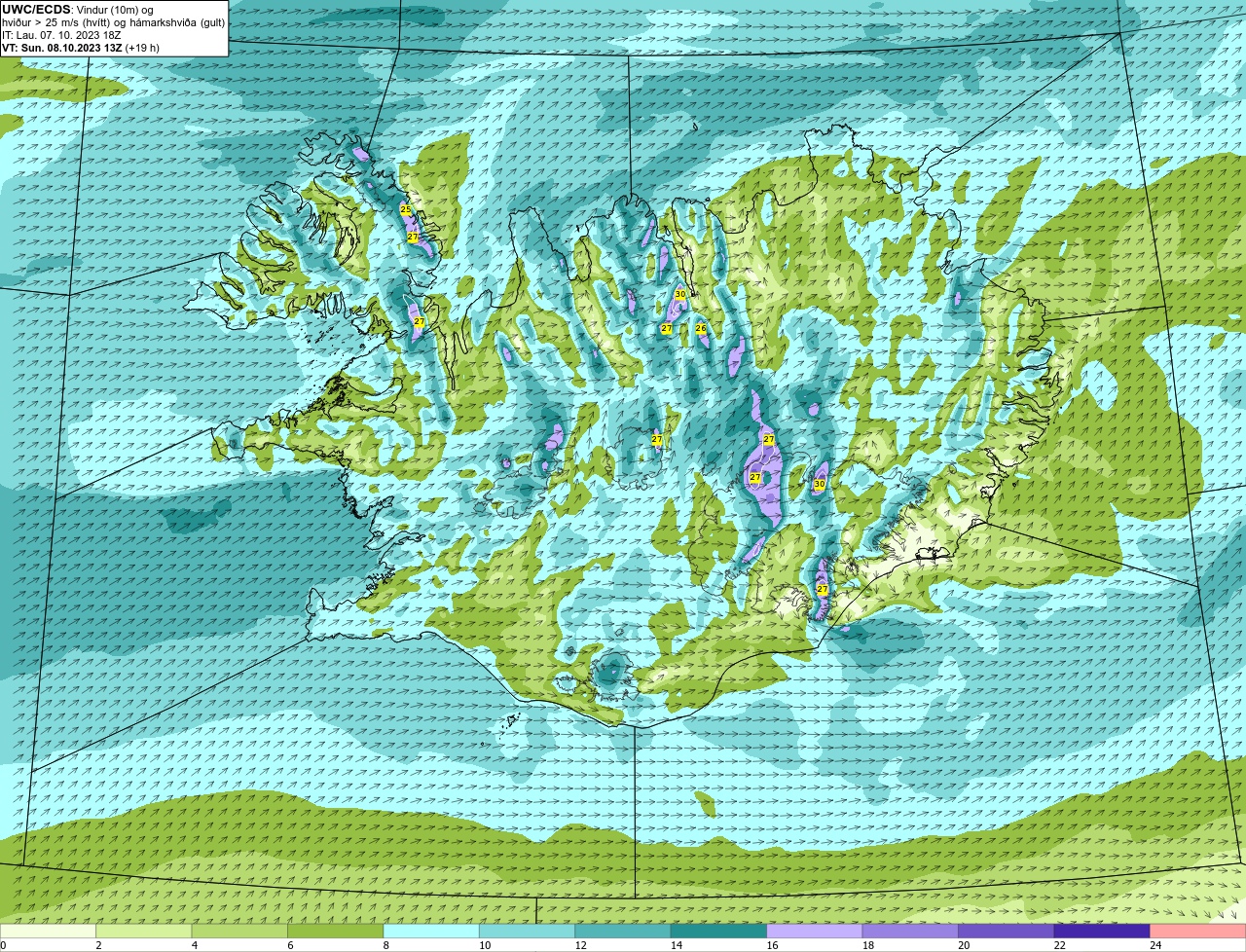Click the scale tick label '20'

pos(962,945)
